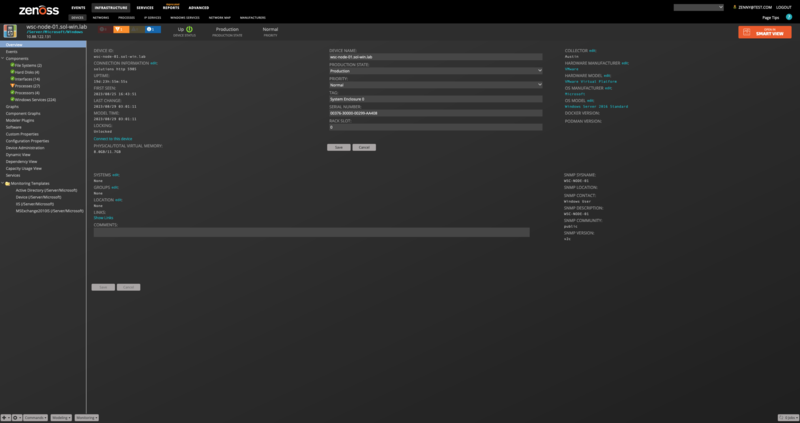Click the green status icon for Processors
The image size is (800, 423).
[12, 92]
